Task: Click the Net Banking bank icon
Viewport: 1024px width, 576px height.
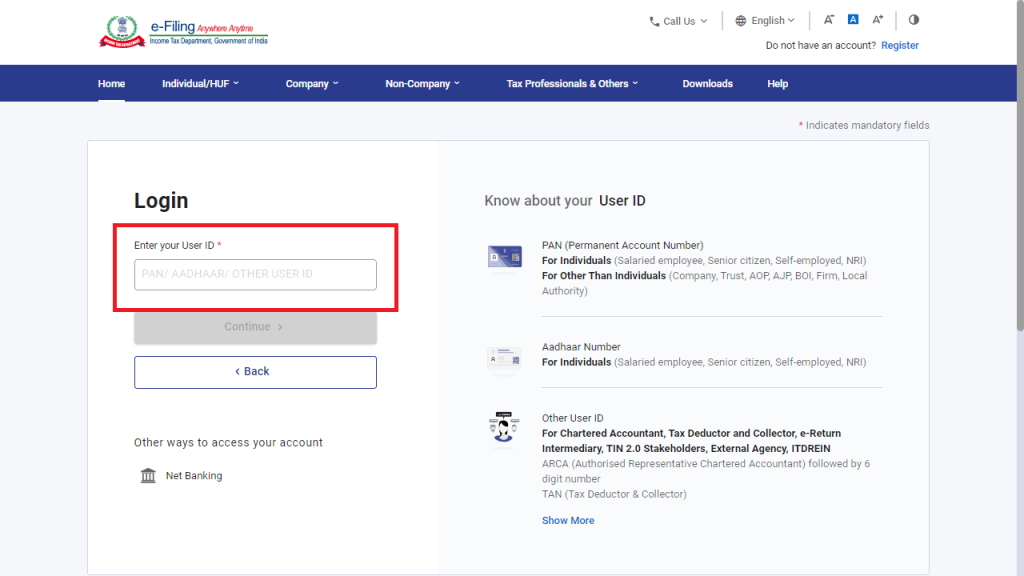Action: tap(146, 475)
